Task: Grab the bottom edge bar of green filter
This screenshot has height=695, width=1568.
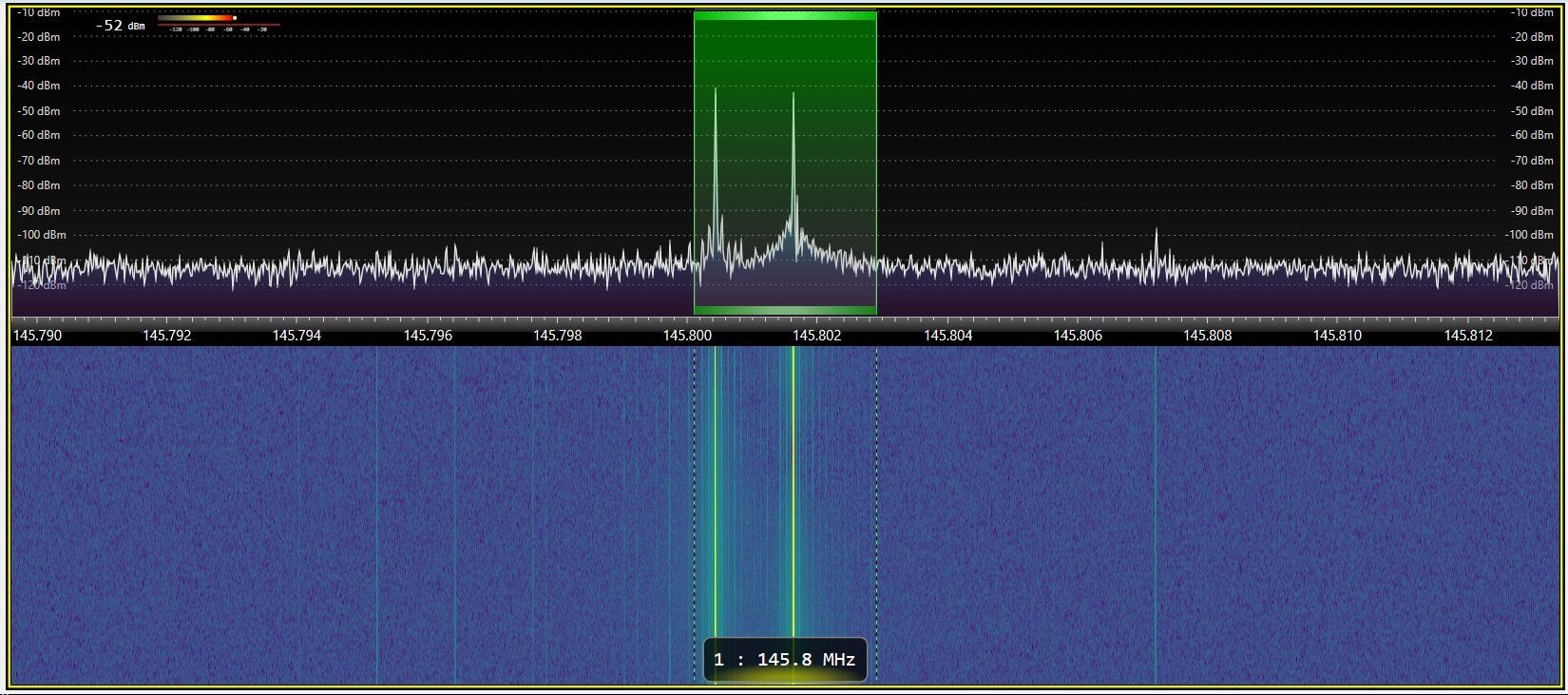Action: click(x=785, y=310)
